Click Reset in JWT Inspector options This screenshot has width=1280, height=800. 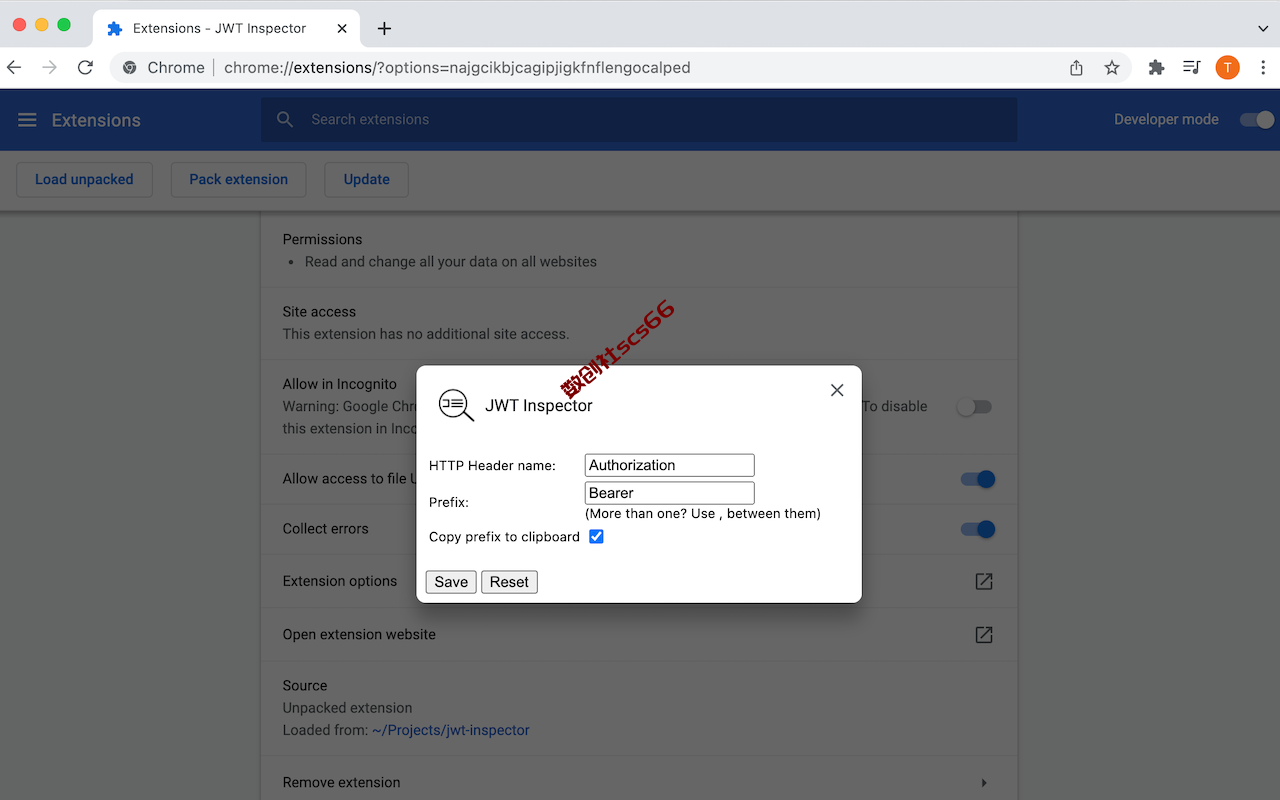tap(509, 582)
